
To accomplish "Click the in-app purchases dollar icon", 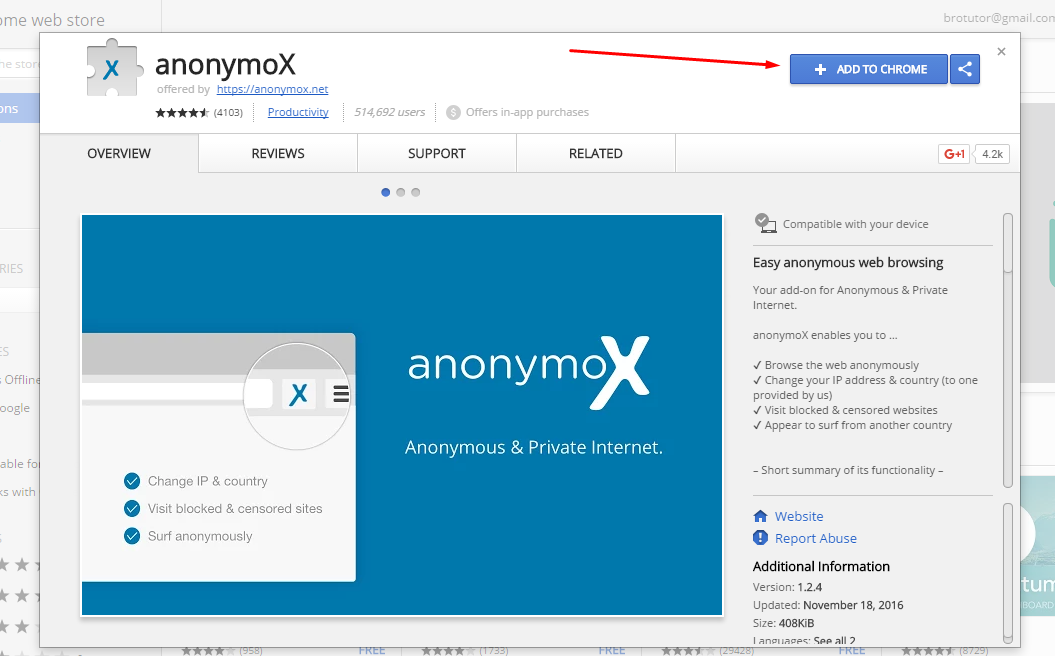I will (453, 112).
